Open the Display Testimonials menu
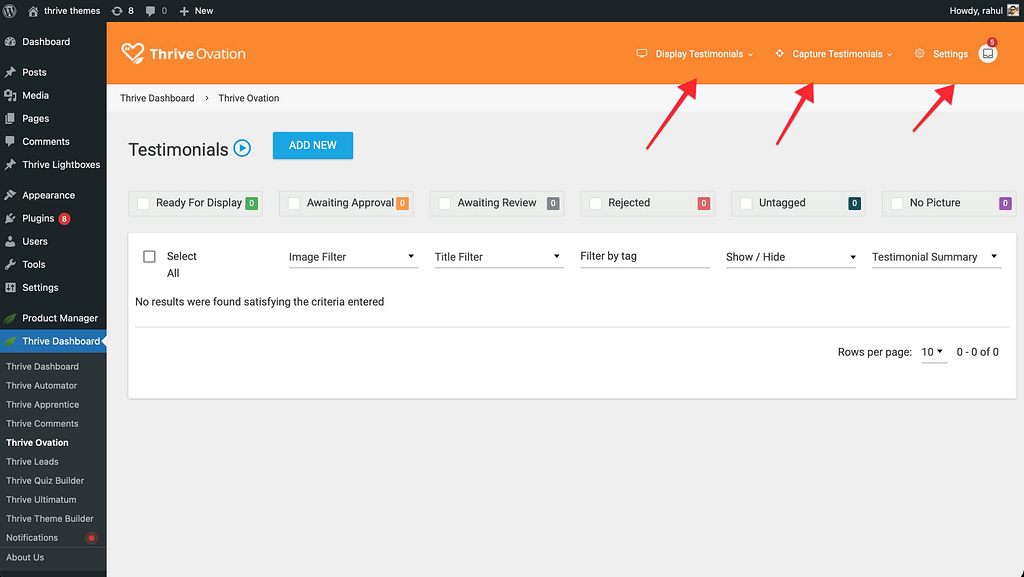This screenshot has height=577, width=1024. click(x=695, y=54)
